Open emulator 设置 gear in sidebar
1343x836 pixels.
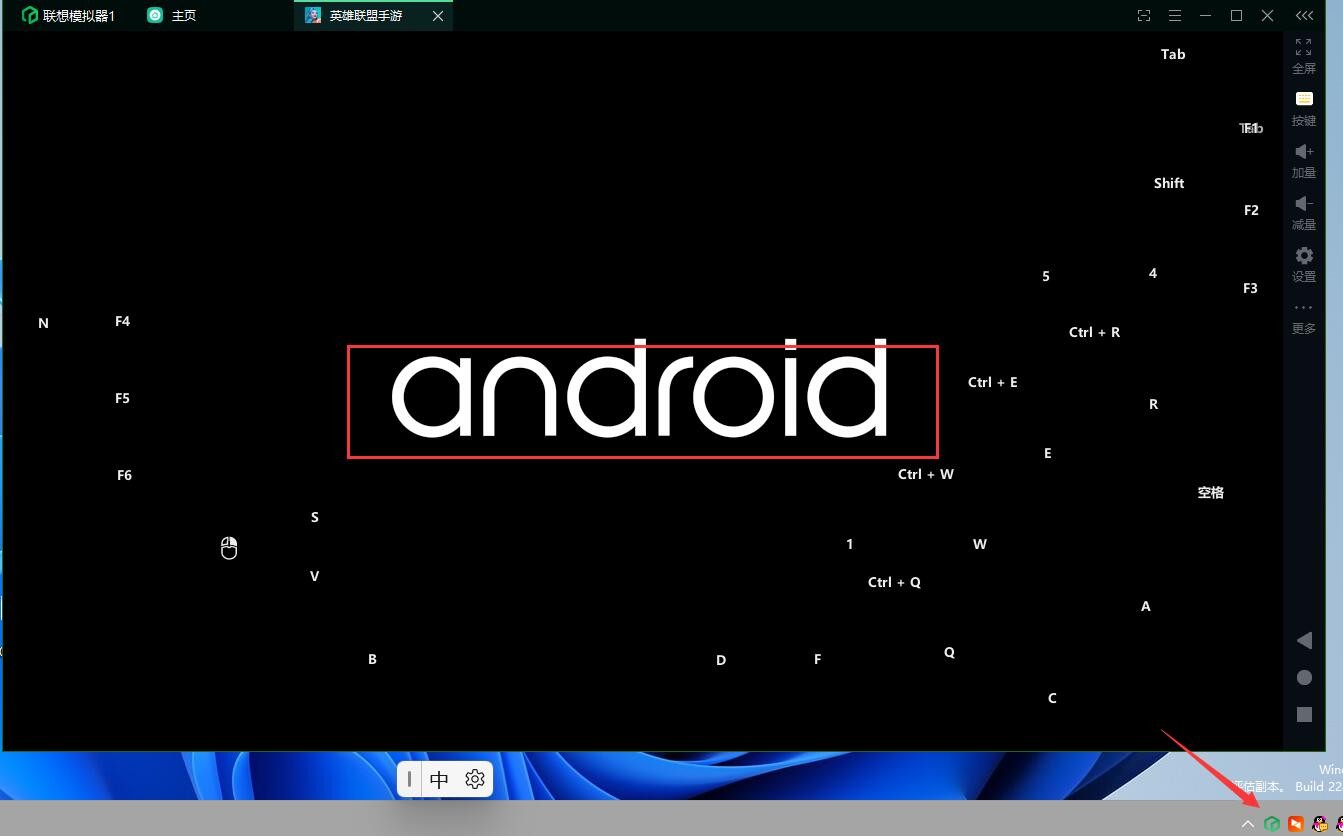tap(1303, 264)
